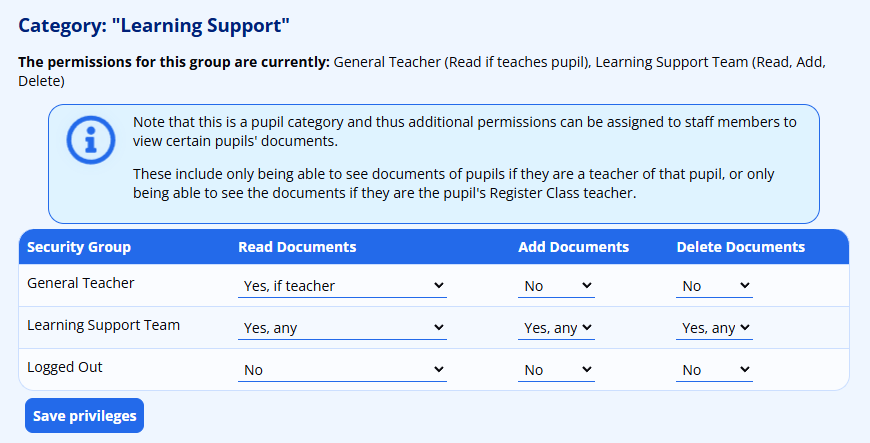
Task: Select the Learning Support Team row label
Action: pos(103,325)
